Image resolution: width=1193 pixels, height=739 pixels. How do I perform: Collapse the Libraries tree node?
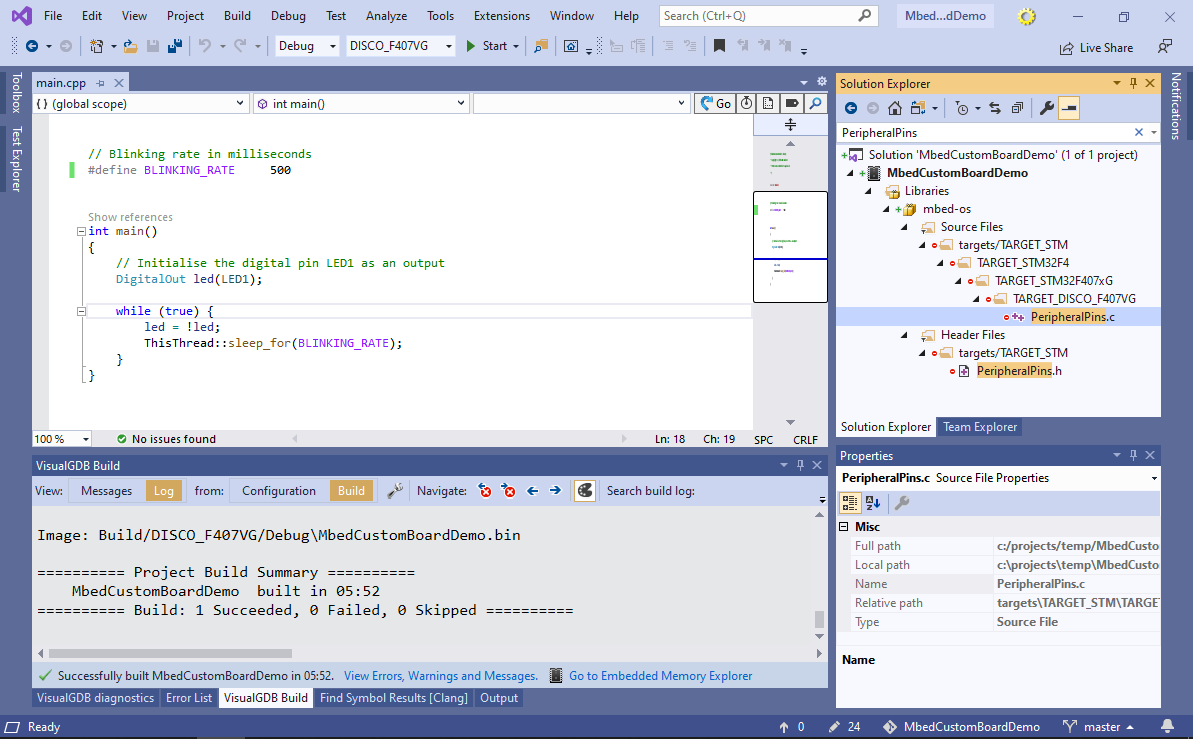tap(868, 191)
